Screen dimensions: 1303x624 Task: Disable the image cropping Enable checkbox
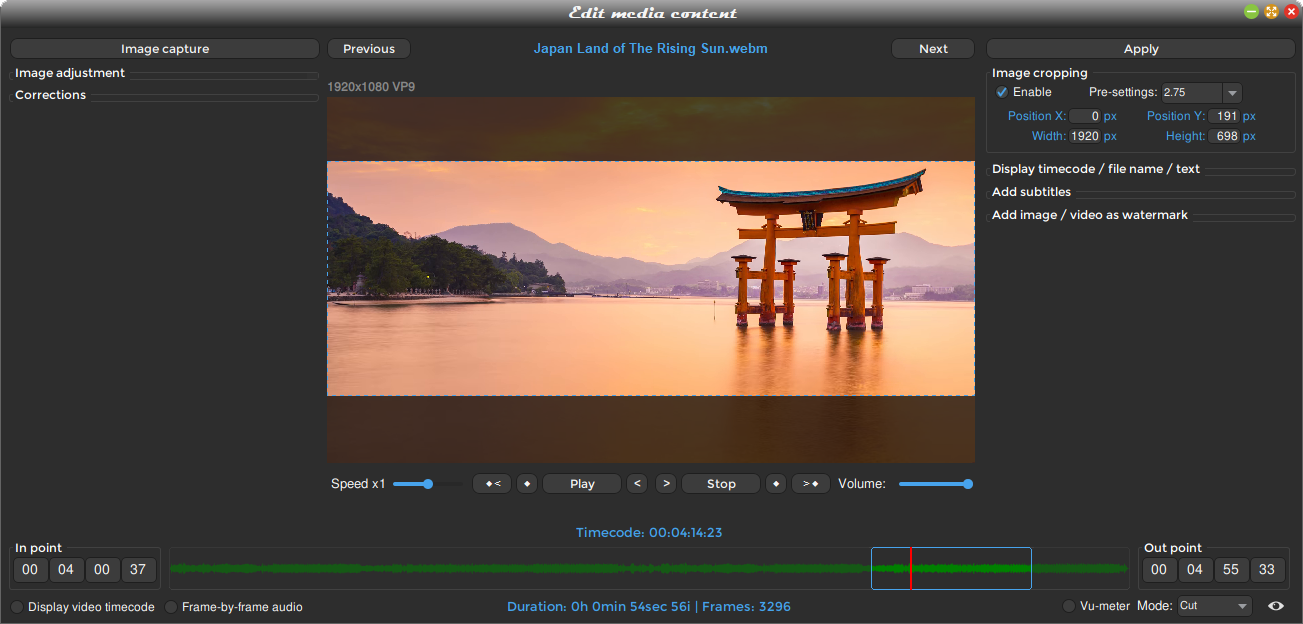[1001, 92]
